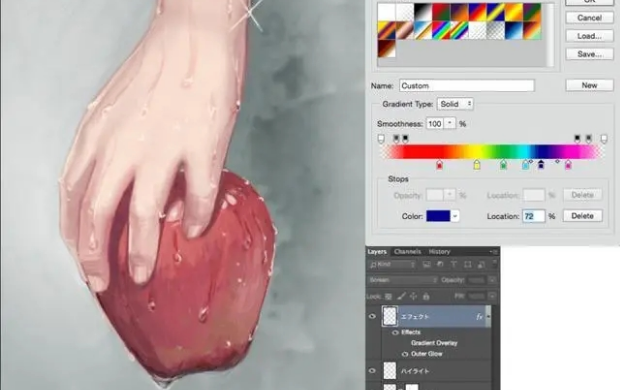Select the black-to-white gradient preset
This screenshot has height=390, width=620.
point(423,12)
